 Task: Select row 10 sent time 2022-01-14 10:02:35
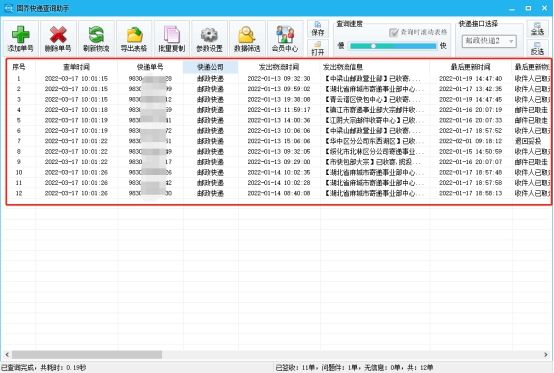tap(279, 172)
